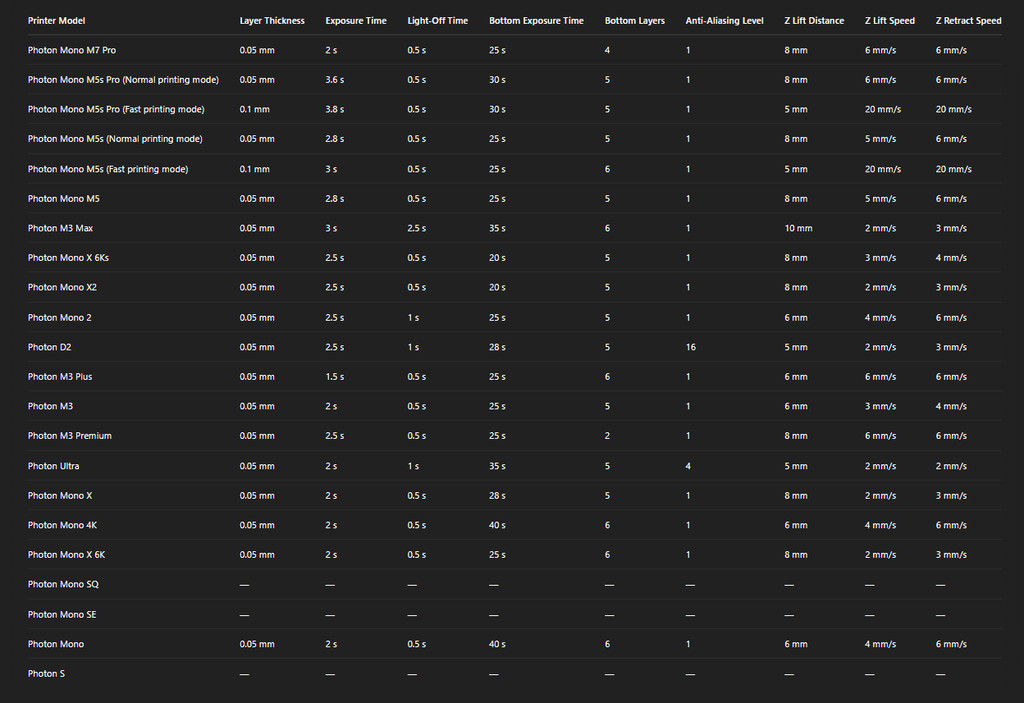
Task: Click the 'Photon S' model name
Action: tap(46, 673)
